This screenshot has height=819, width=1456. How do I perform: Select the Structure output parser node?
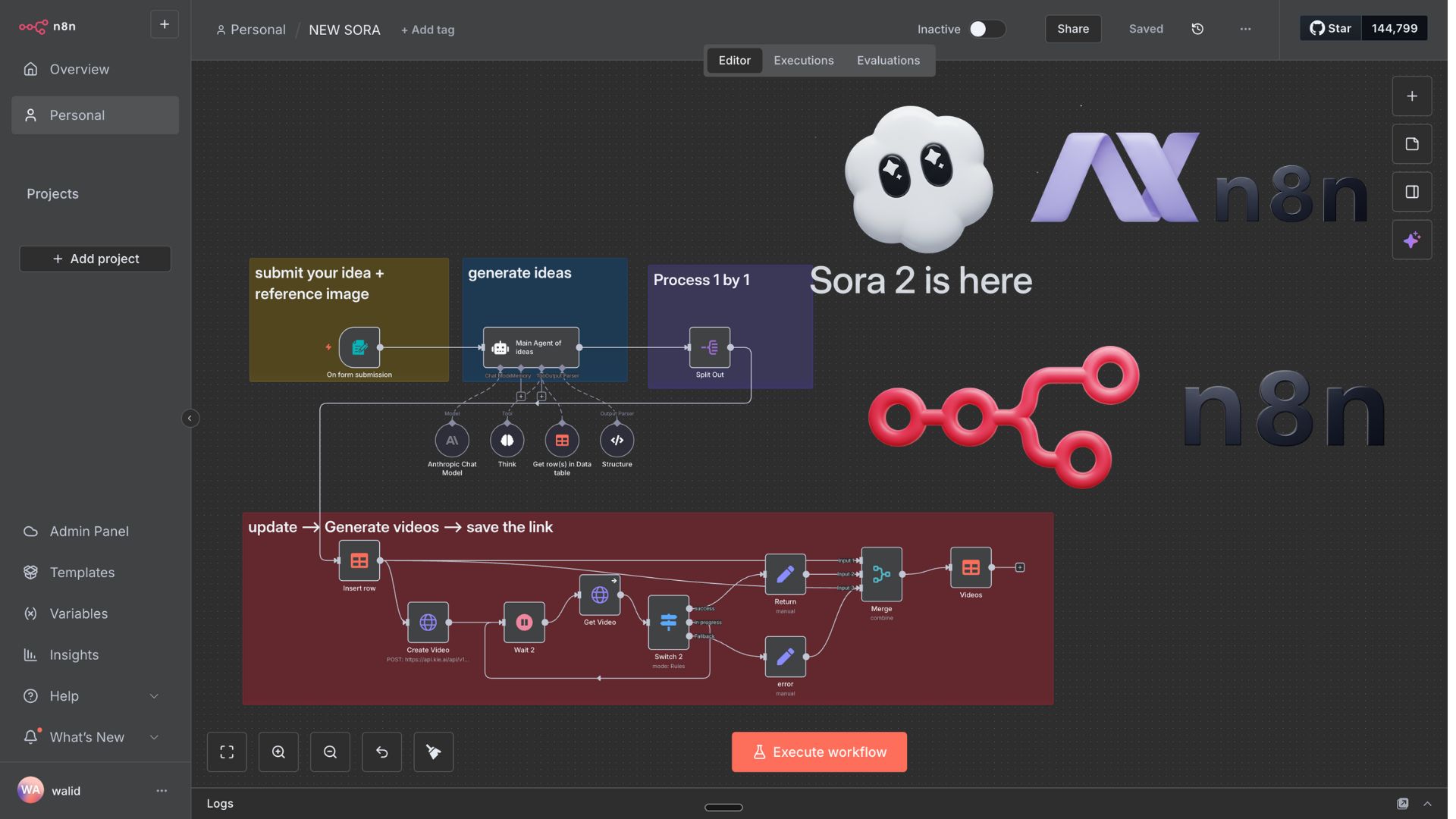617,441
